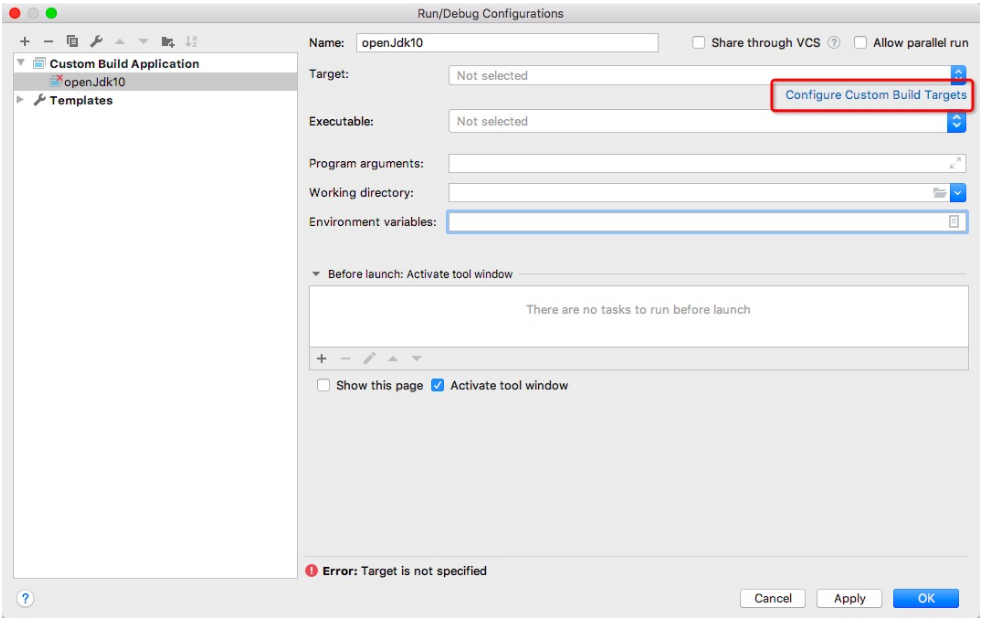Image resolution: width=984 pixels, height=625 pixels.
Task: Sort configurations alphabetically
Action: [x=191, y=41]
